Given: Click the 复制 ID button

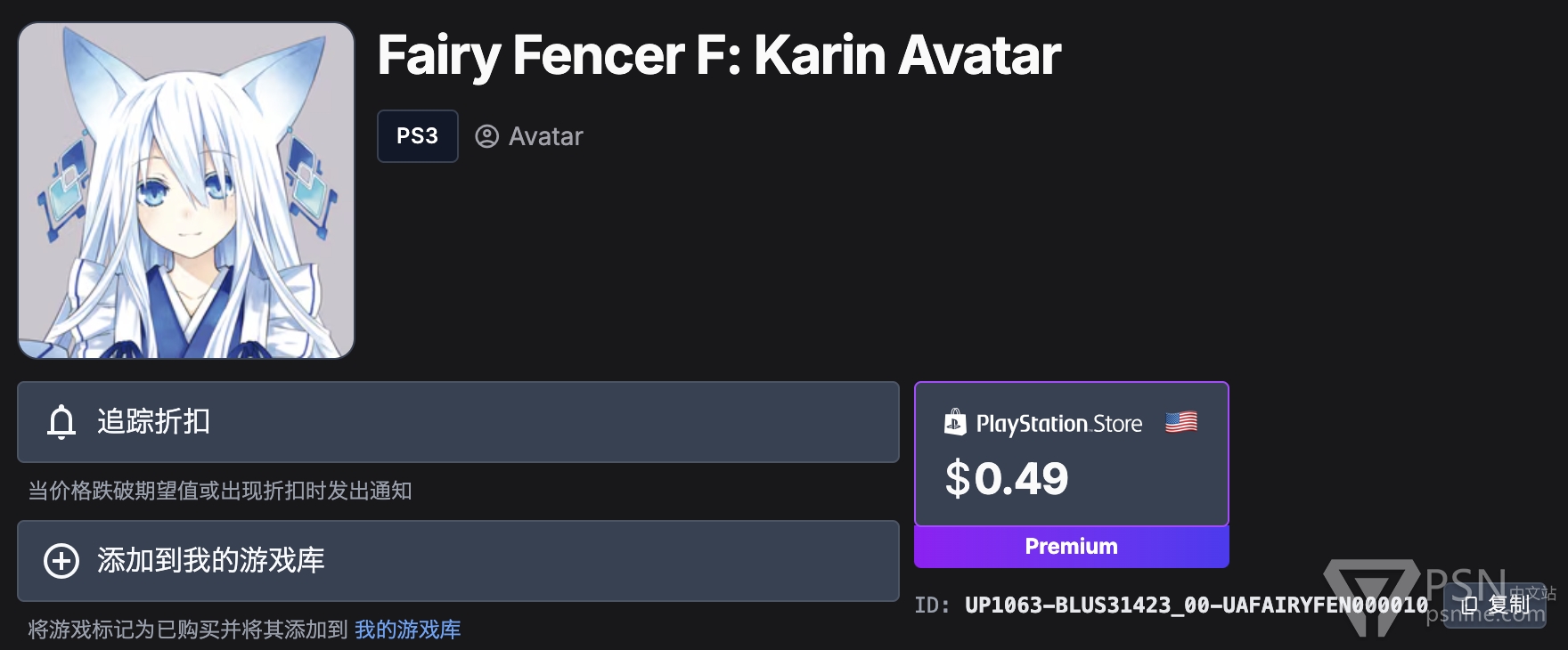Looking at the screenshot, I should (x=1495, y=605).
